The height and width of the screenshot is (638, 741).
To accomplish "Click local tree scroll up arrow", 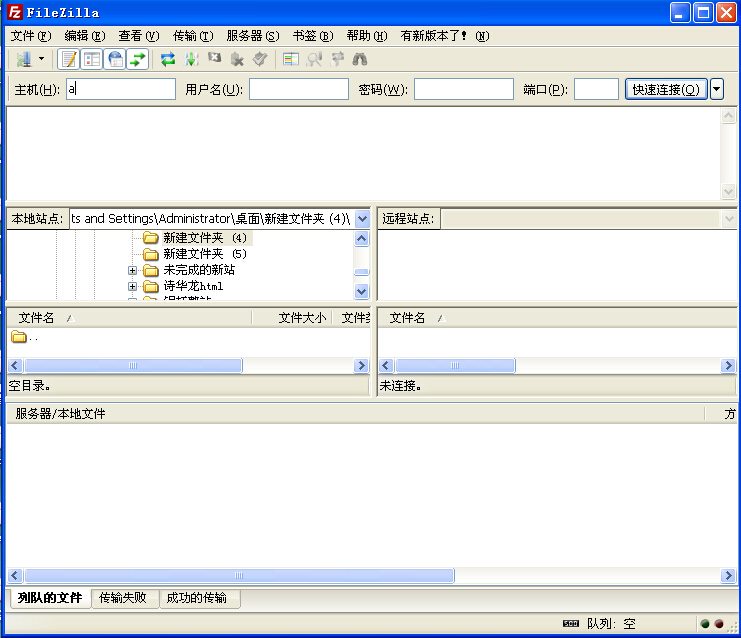I will click(x=362, y=238).
